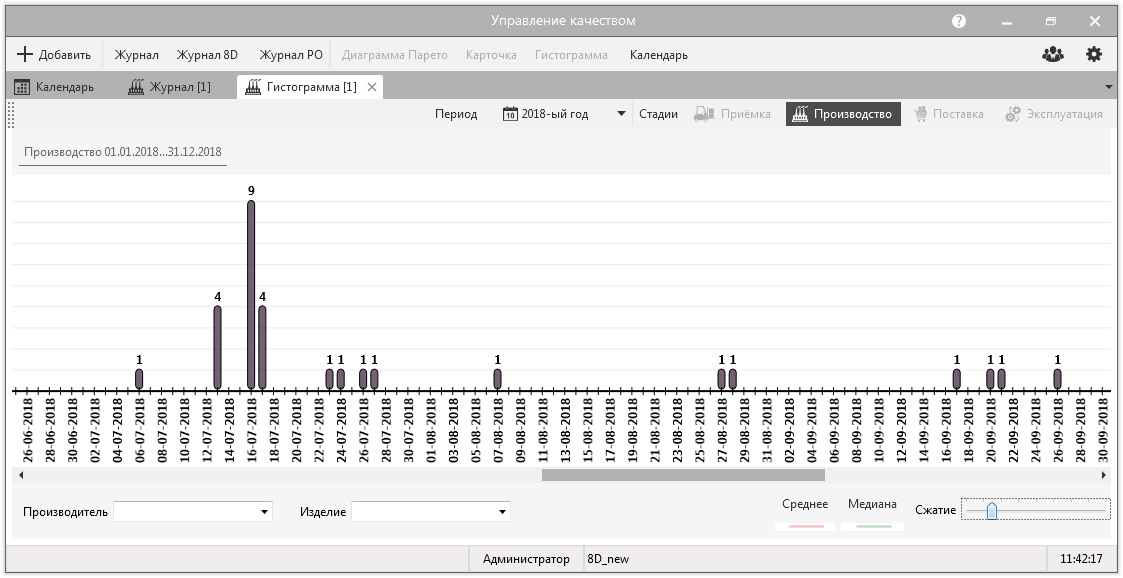The height and width of the screenshot is (578, 1123).
Task: Expand the tab list arrow at far right
Action: (1109, 87)
